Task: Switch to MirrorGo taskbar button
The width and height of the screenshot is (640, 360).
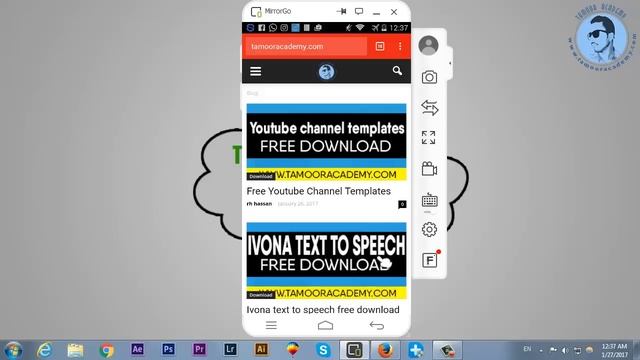Action: pos(354,350)
